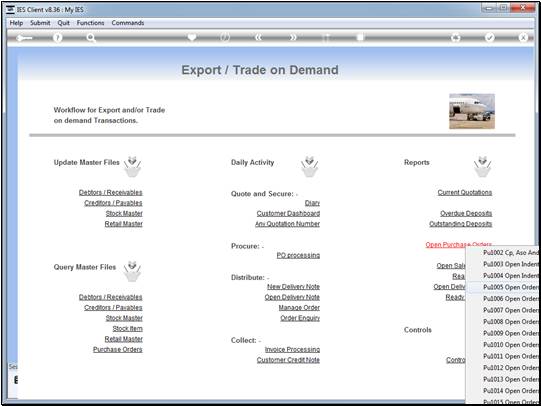Open the Functions menu
The height and width of the screenshot is (406, 541).
pos(90,23)
